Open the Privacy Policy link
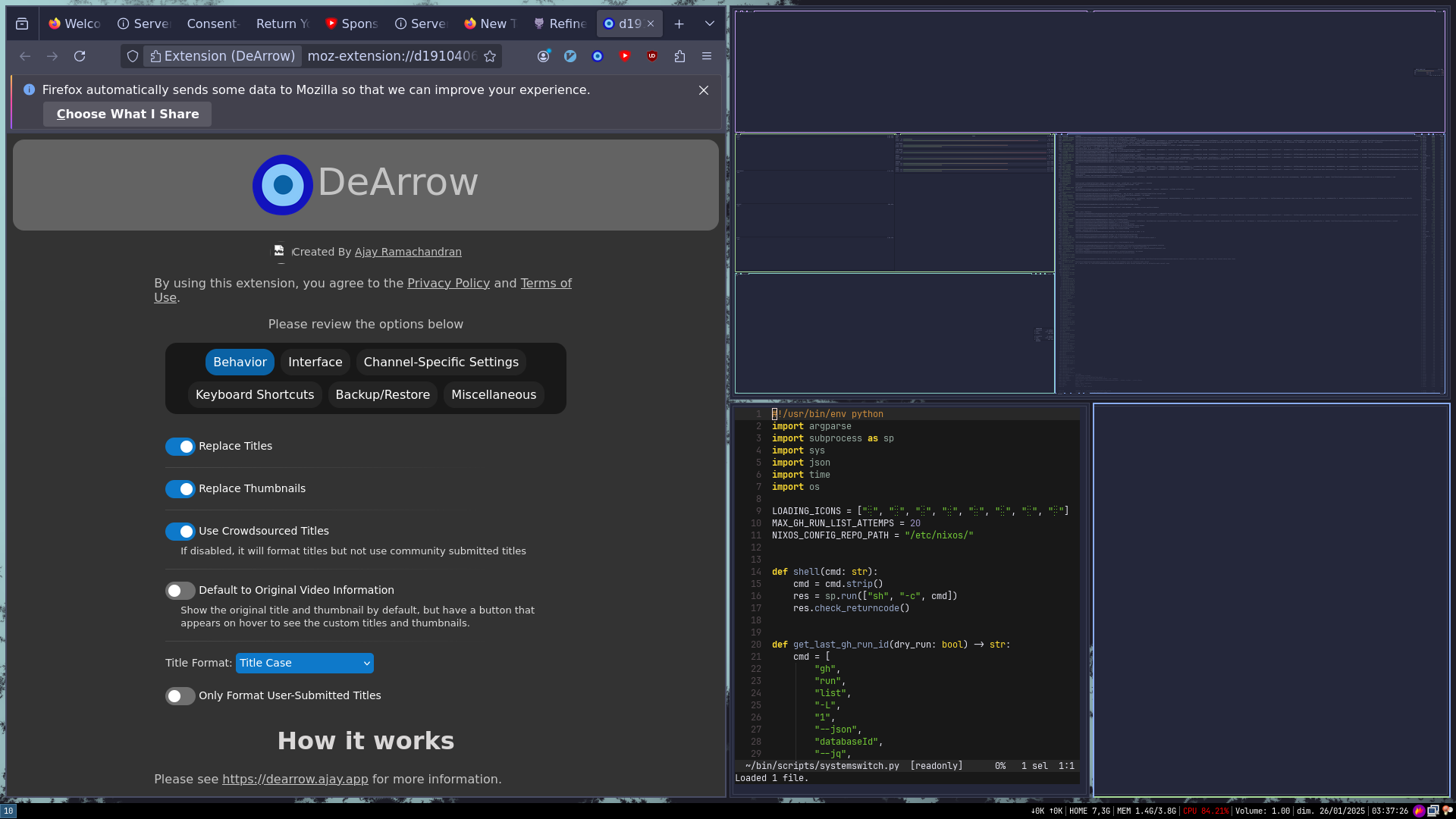The image size is (1456, 819). click(x=448, y=283)
